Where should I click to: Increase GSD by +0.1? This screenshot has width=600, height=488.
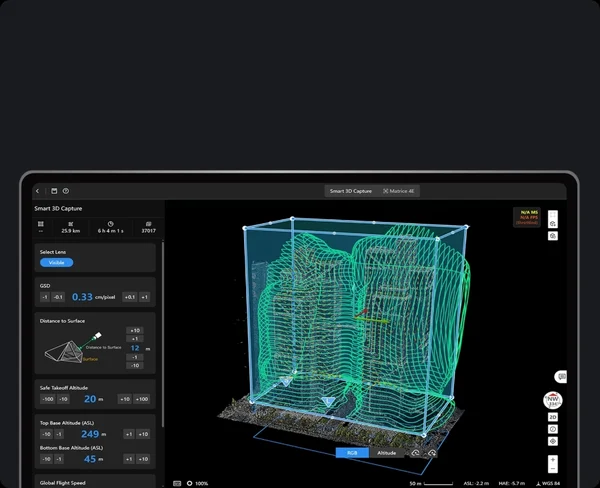point(128,297)
